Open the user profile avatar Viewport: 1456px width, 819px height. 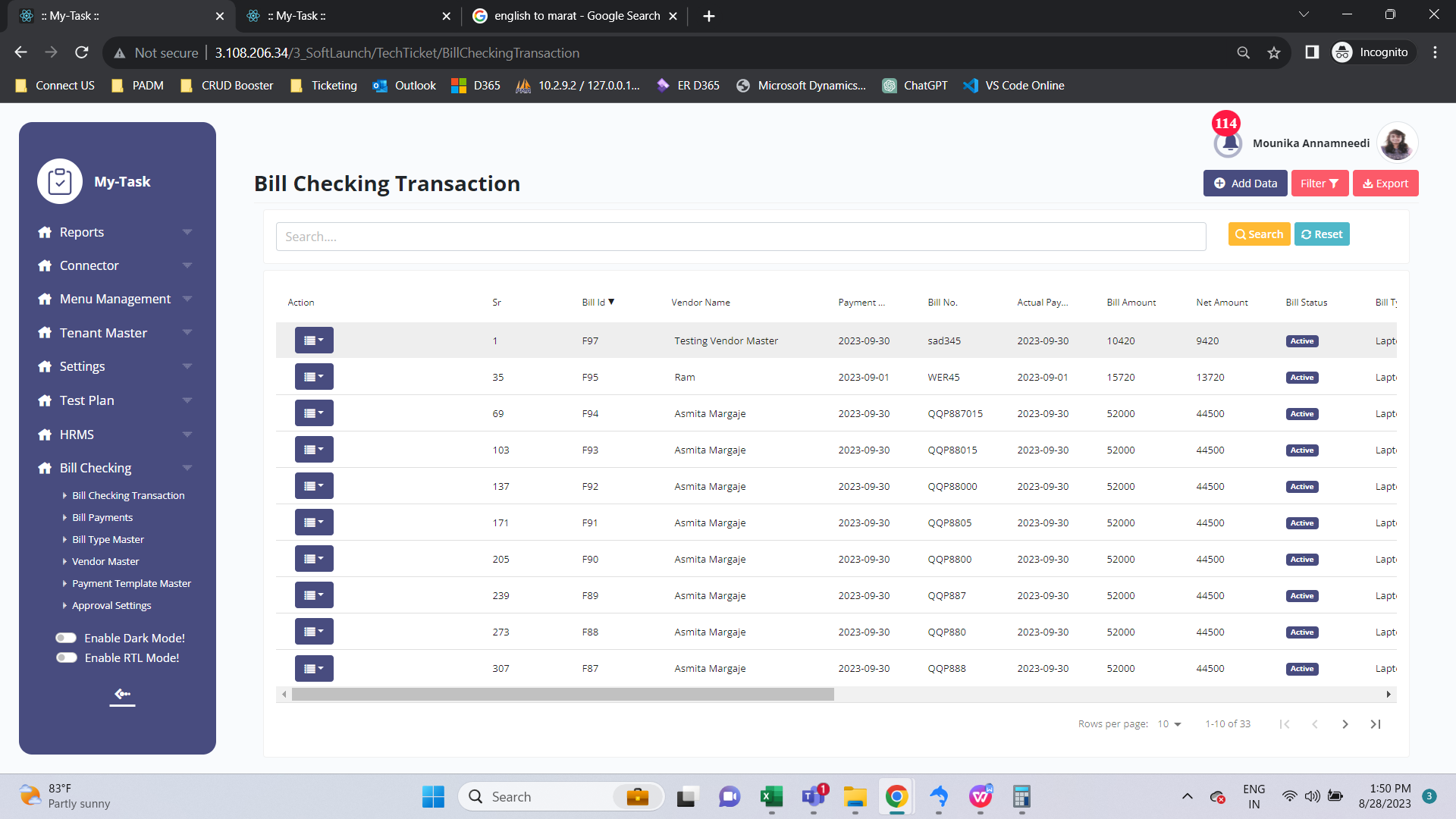[1397, 143]
